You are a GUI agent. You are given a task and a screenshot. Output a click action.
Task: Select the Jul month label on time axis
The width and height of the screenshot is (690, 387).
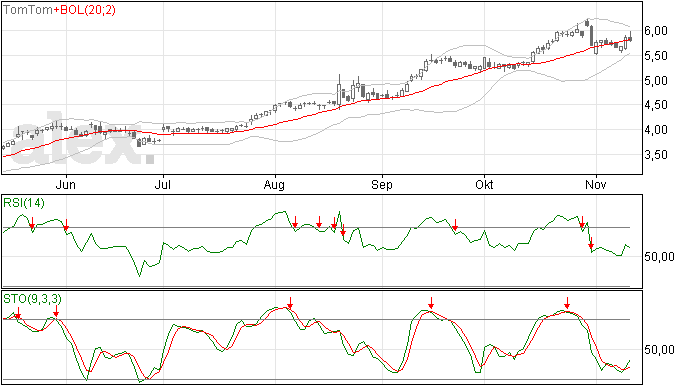(x=162, y=184)
